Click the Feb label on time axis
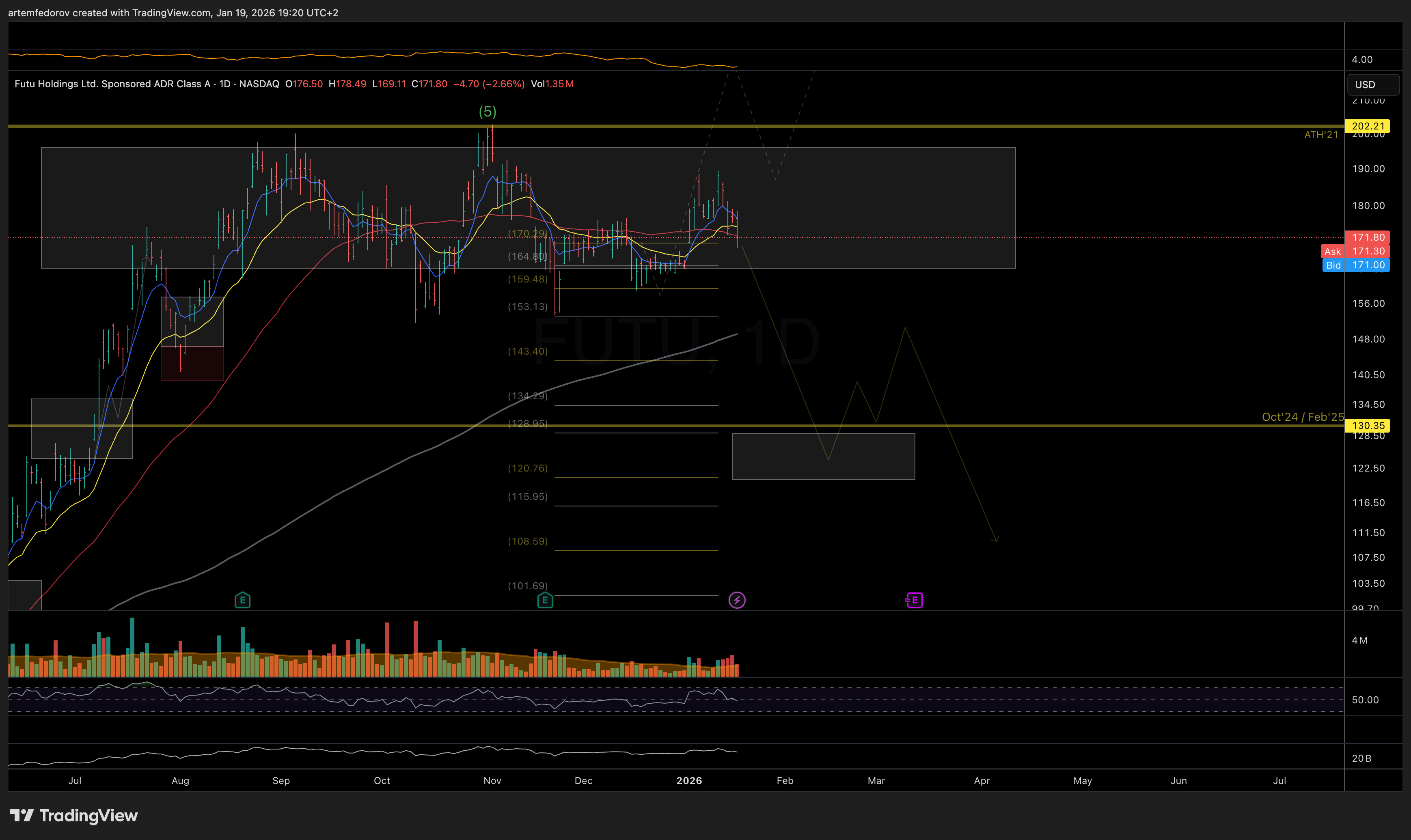Image resolution: width=1411 pixels, height=840 pixels. (x=785, y=781)
